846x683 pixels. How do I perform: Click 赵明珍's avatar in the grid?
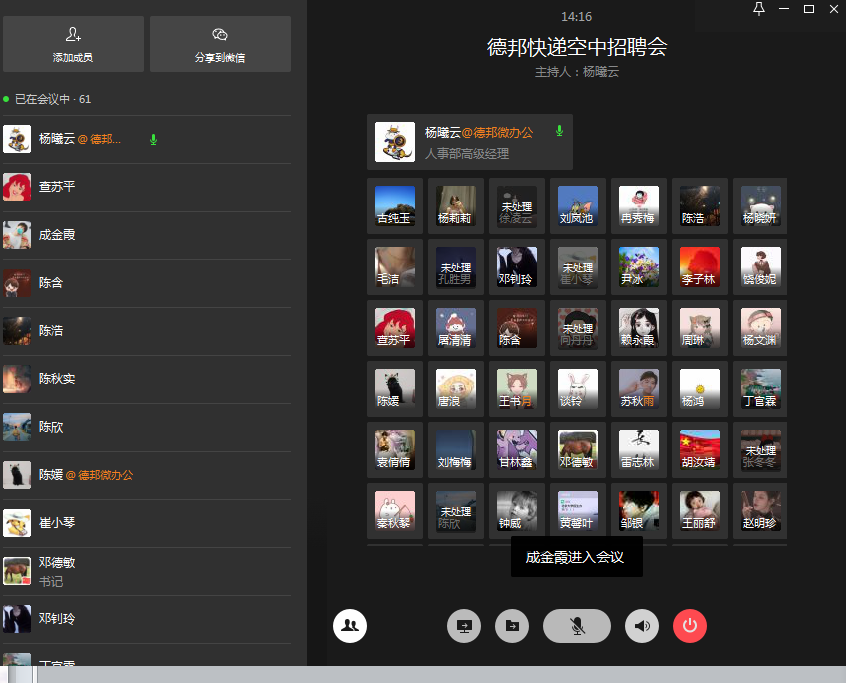pyautogui.click(x=760, y=511)
